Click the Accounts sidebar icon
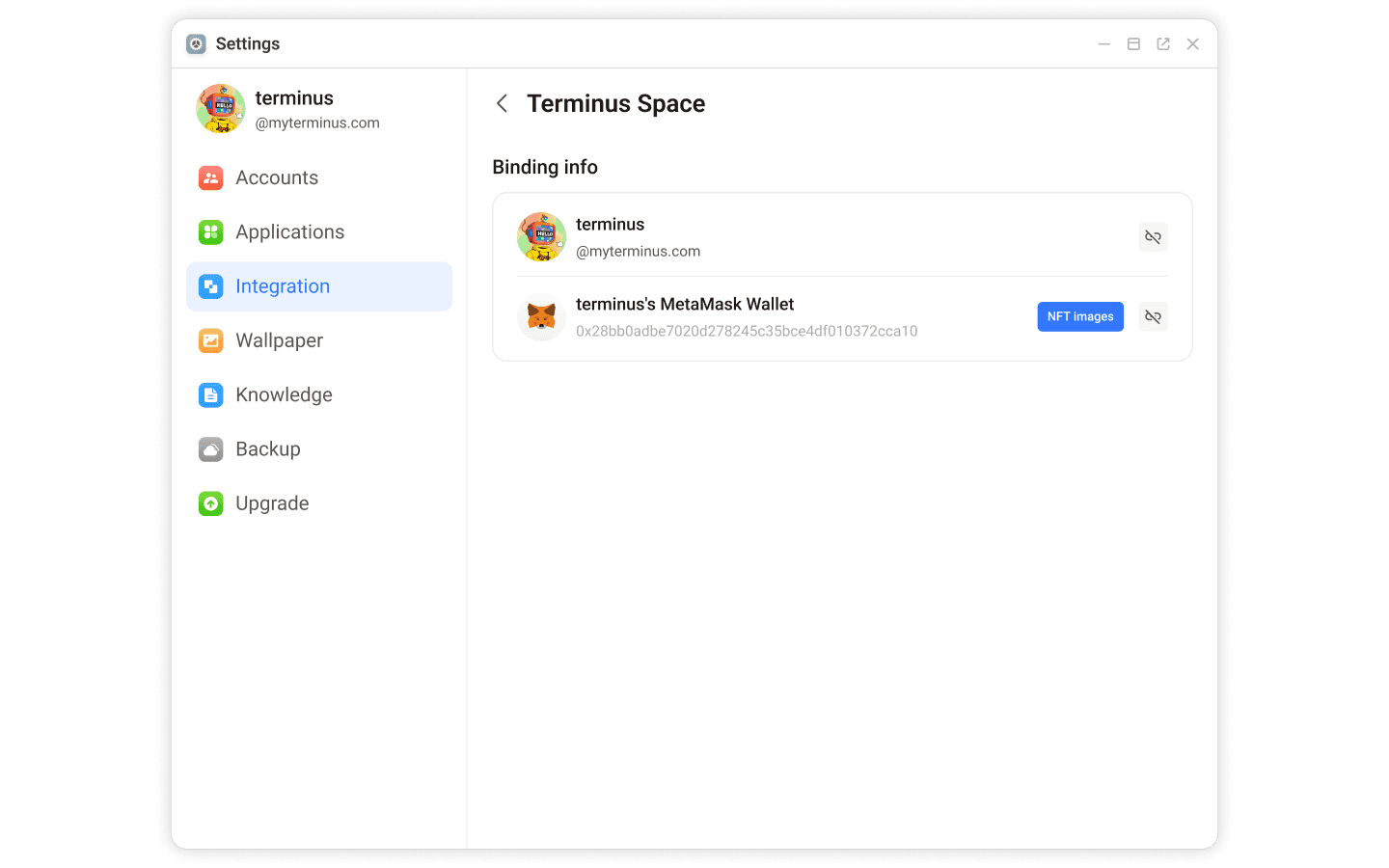This screenshot has height=868, width=1389. click(210, 177)
